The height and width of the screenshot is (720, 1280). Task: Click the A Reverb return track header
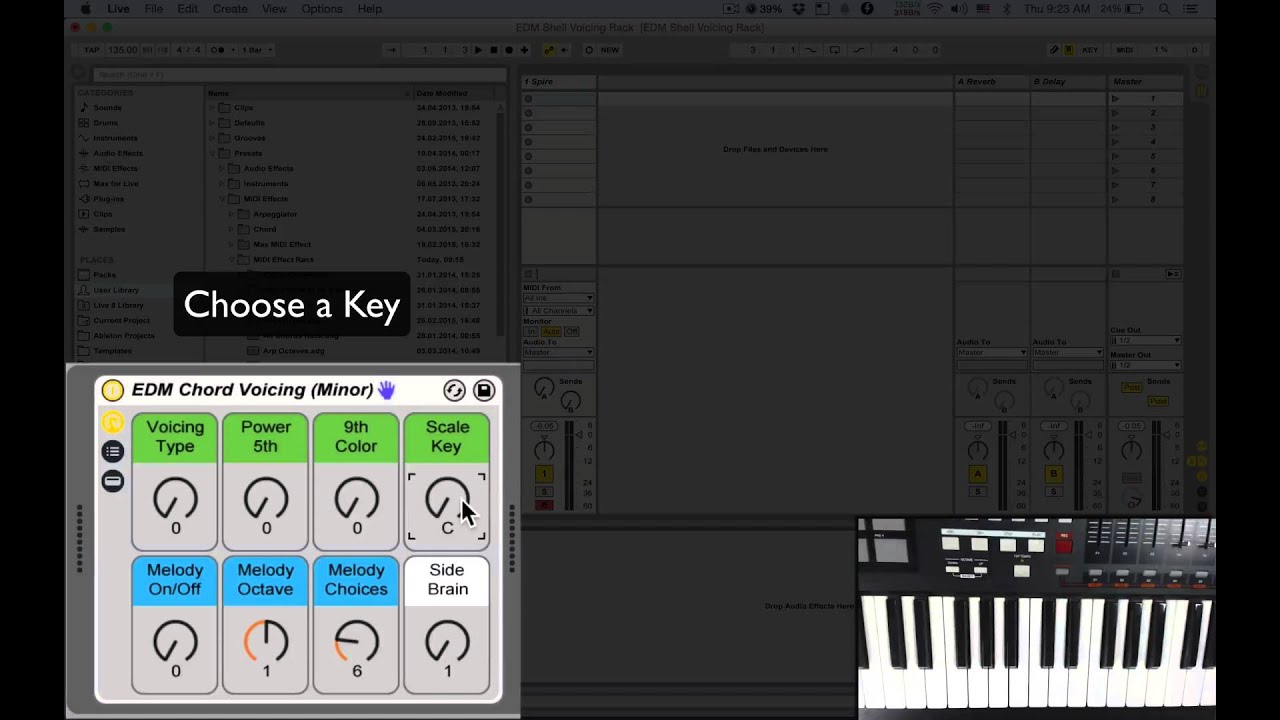point(992,82)
